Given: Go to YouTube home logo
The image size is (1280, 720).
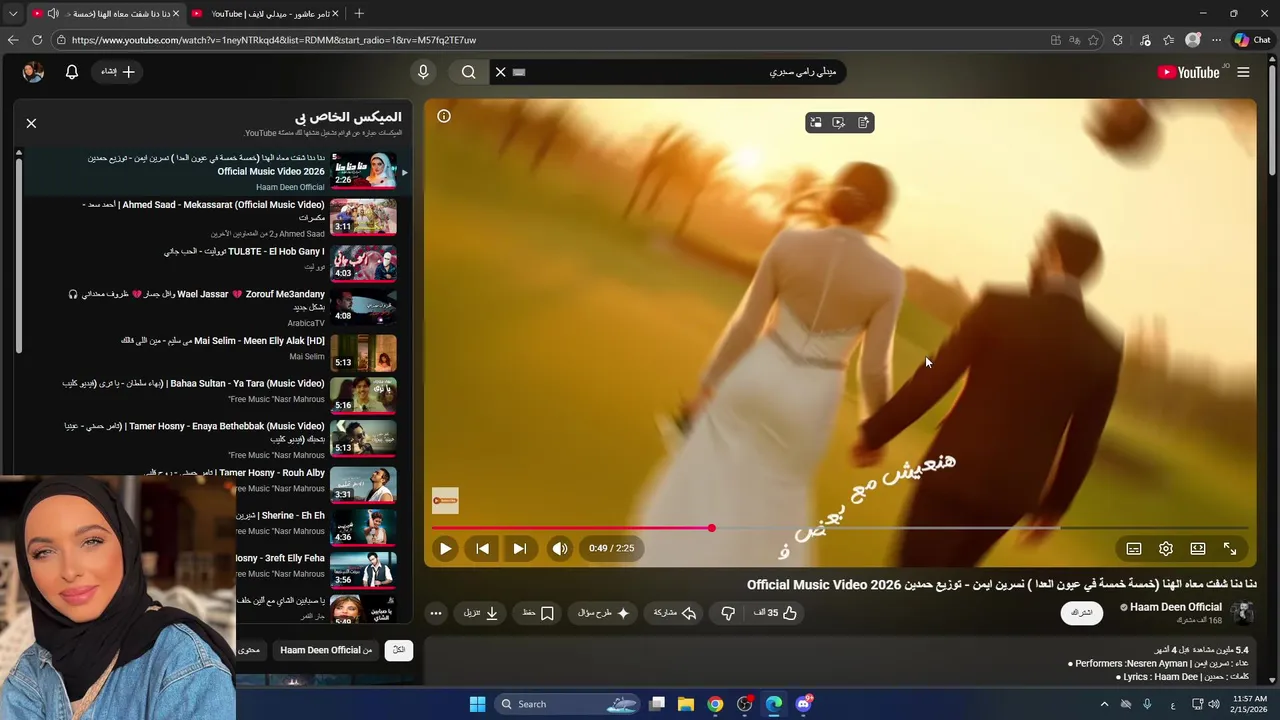Looking at the screenshot, I should tap(1189, 72).
